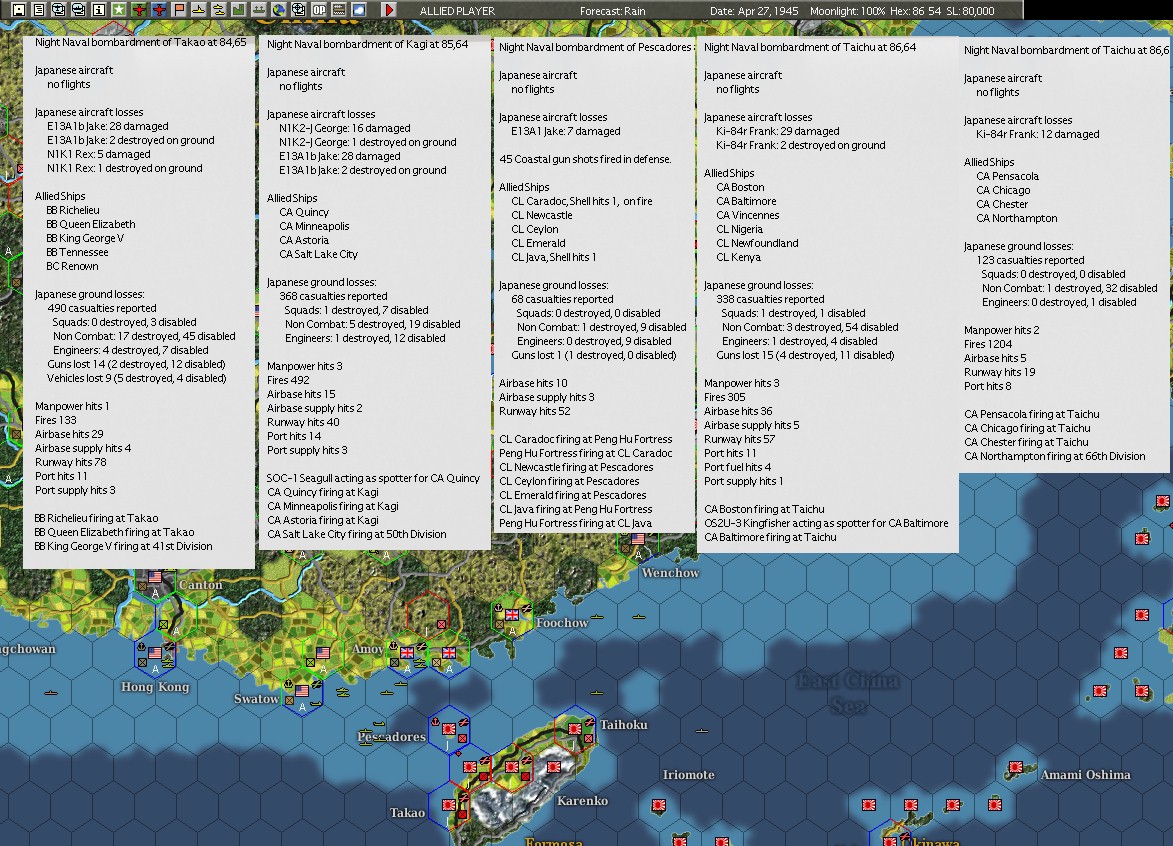
Task: Open the document list icon in toolbar
Action: [38, 10]
